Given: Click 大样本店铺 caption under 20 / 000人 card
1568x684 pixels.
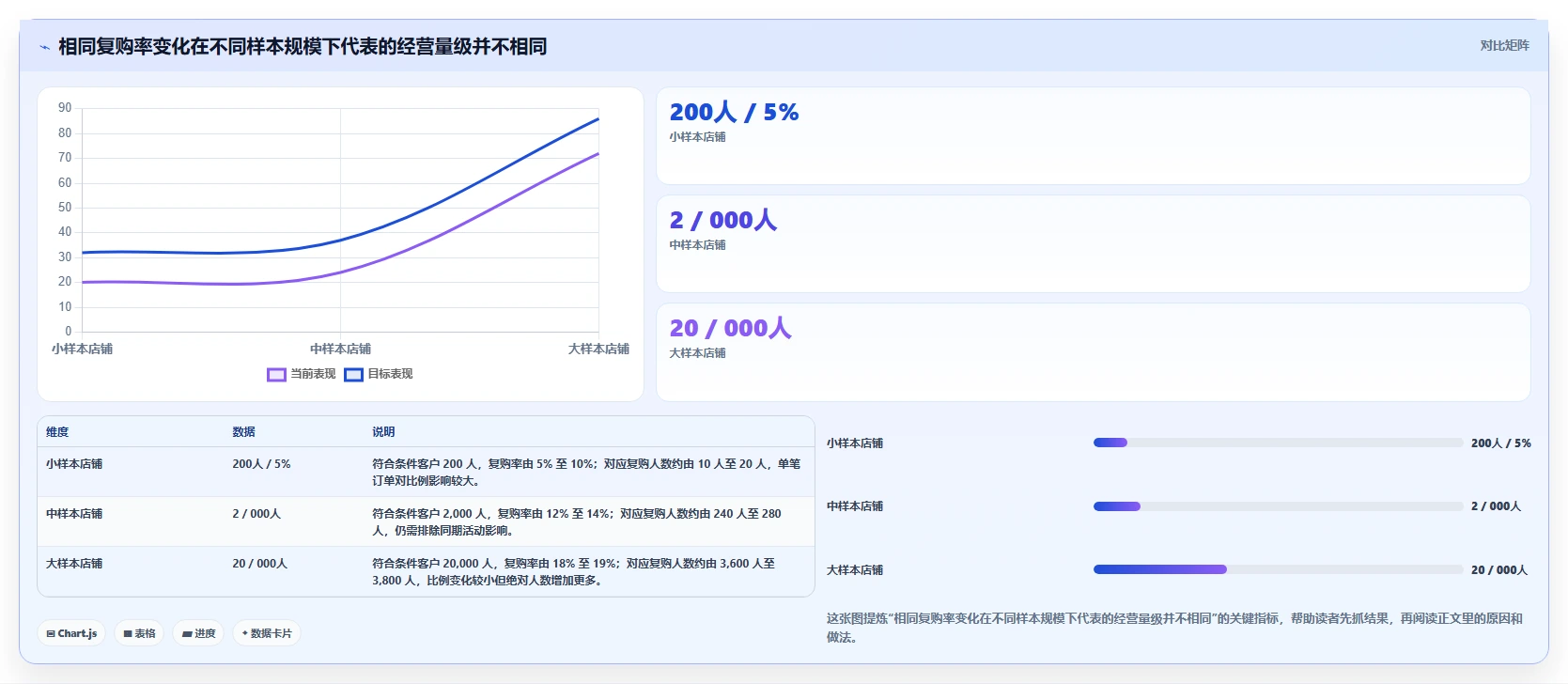Looking at the screenshot, I should [697, 353].
